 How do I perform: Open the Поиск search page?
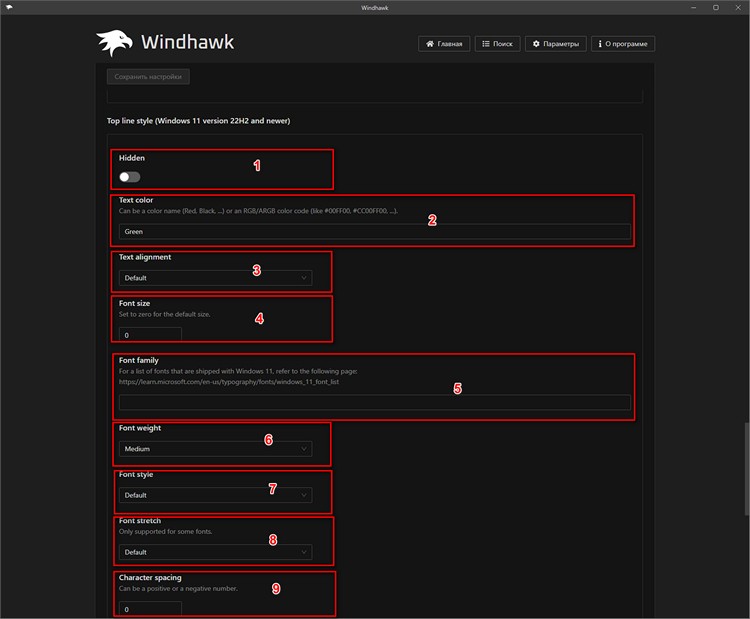497,44
